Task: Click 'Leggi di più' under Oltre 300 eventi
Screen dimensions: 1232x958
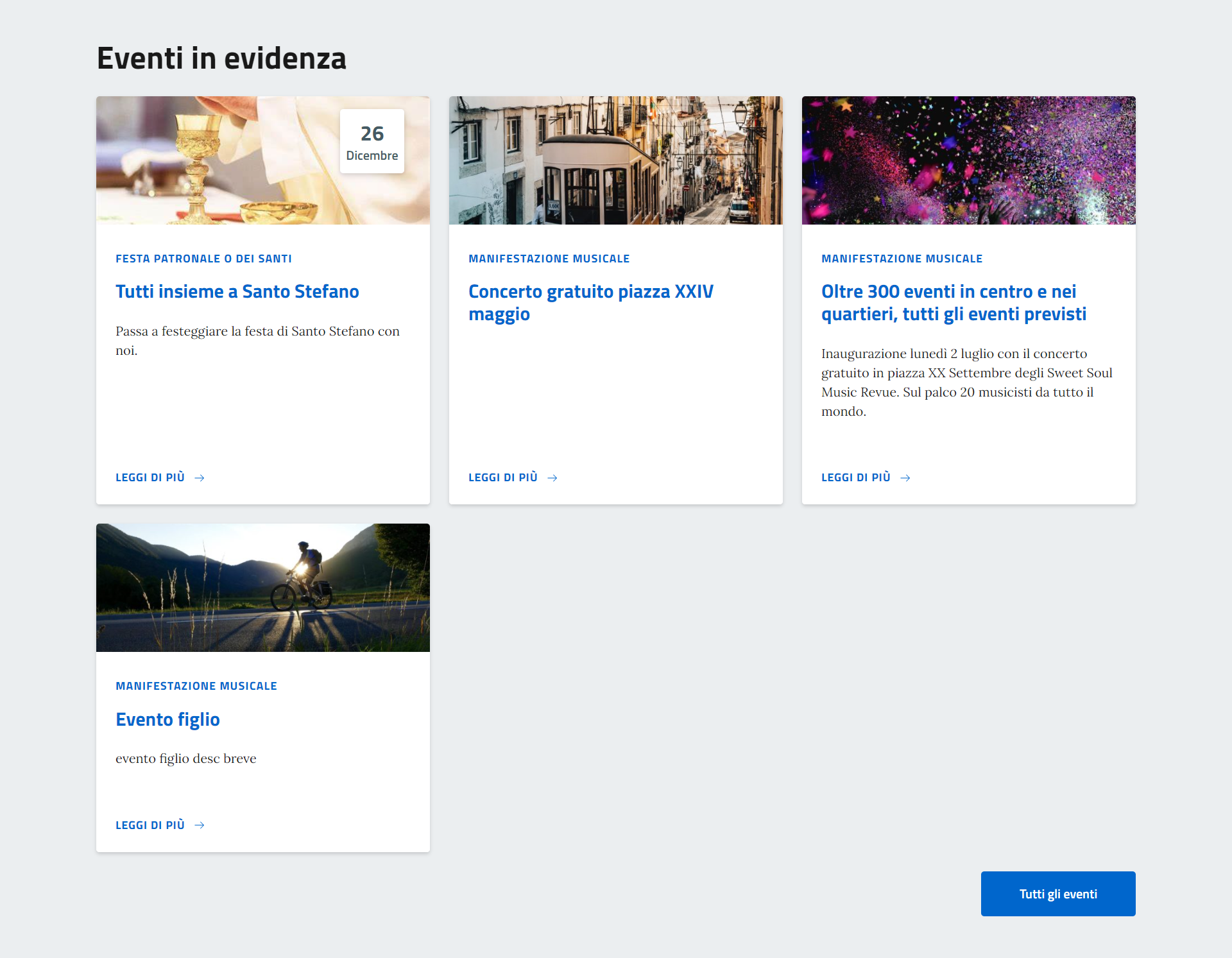Action: (856, 477)
